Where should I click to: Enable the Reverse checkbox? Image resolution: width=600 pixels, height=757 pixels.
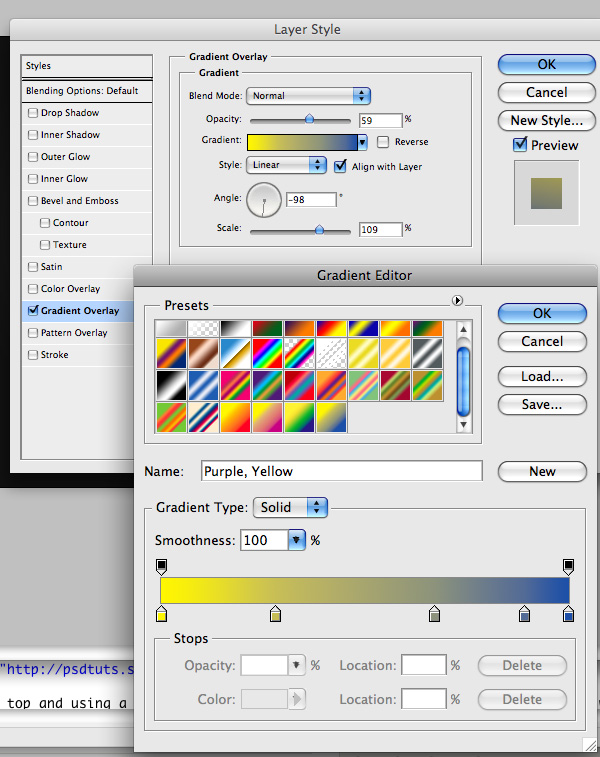pyautogui.click(x=383, y=142)
